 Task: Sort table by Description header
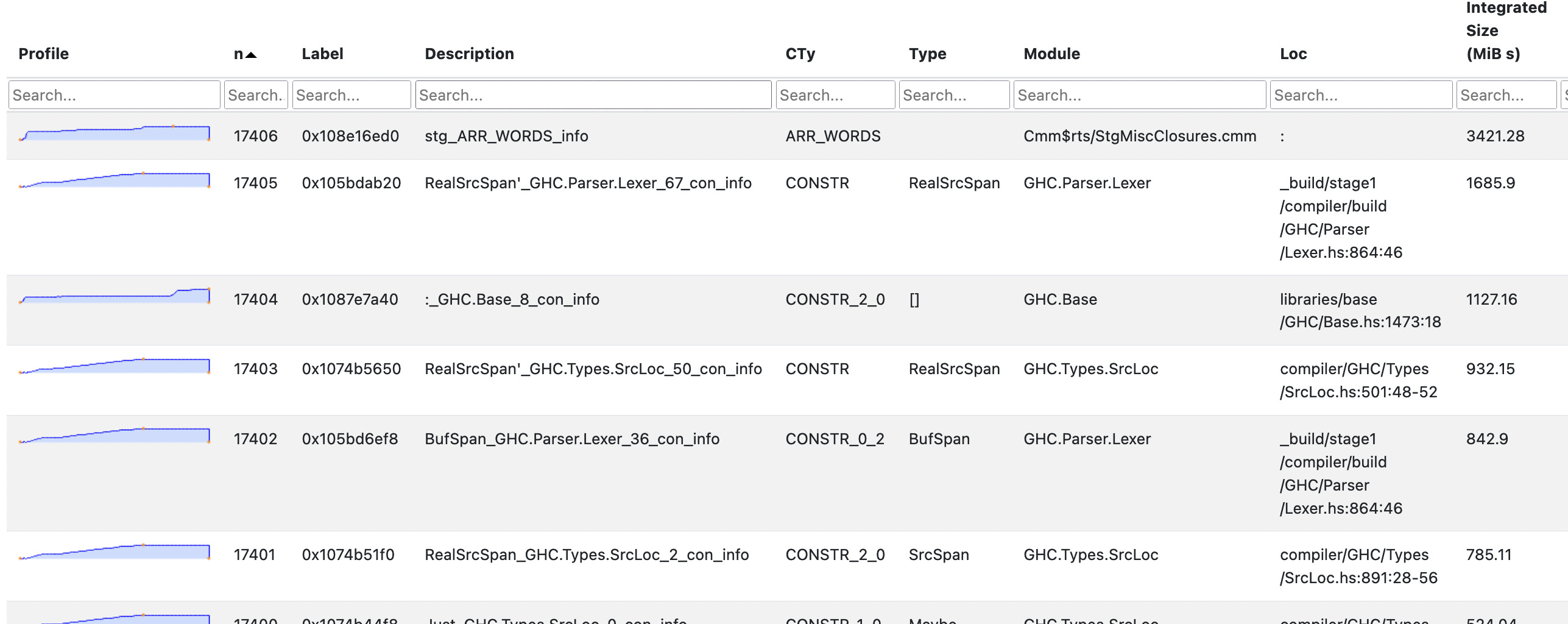[x=469, y=54]
